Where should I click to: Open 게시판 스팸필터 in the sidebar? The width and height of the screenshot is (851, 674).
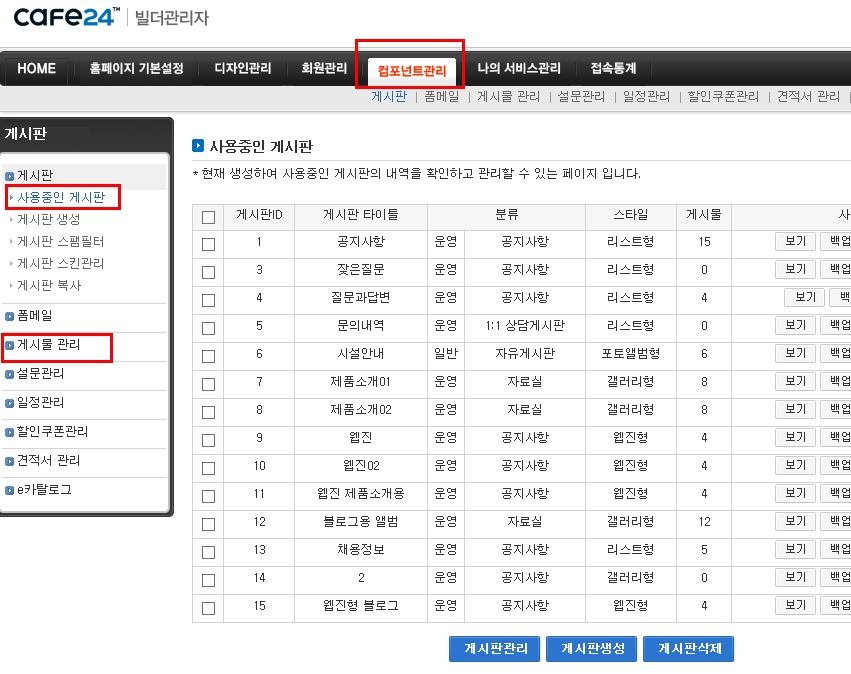[x=60, y=241]
